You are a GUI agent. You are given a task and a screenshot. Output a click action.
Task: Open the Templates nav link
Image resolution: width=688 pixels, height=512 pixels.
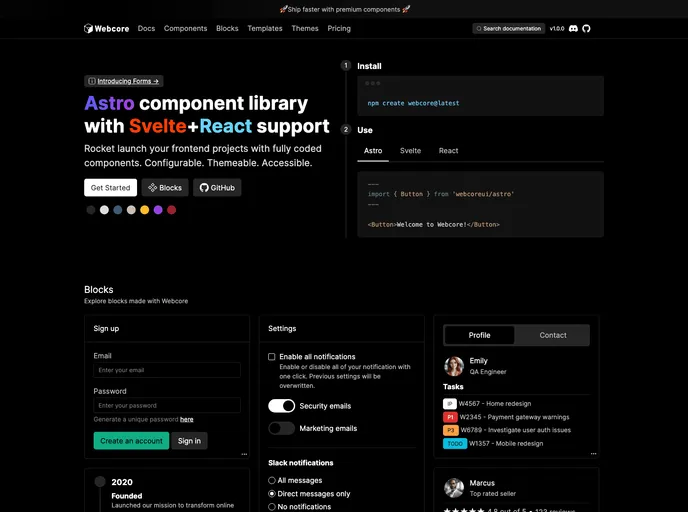coord(265,29)
